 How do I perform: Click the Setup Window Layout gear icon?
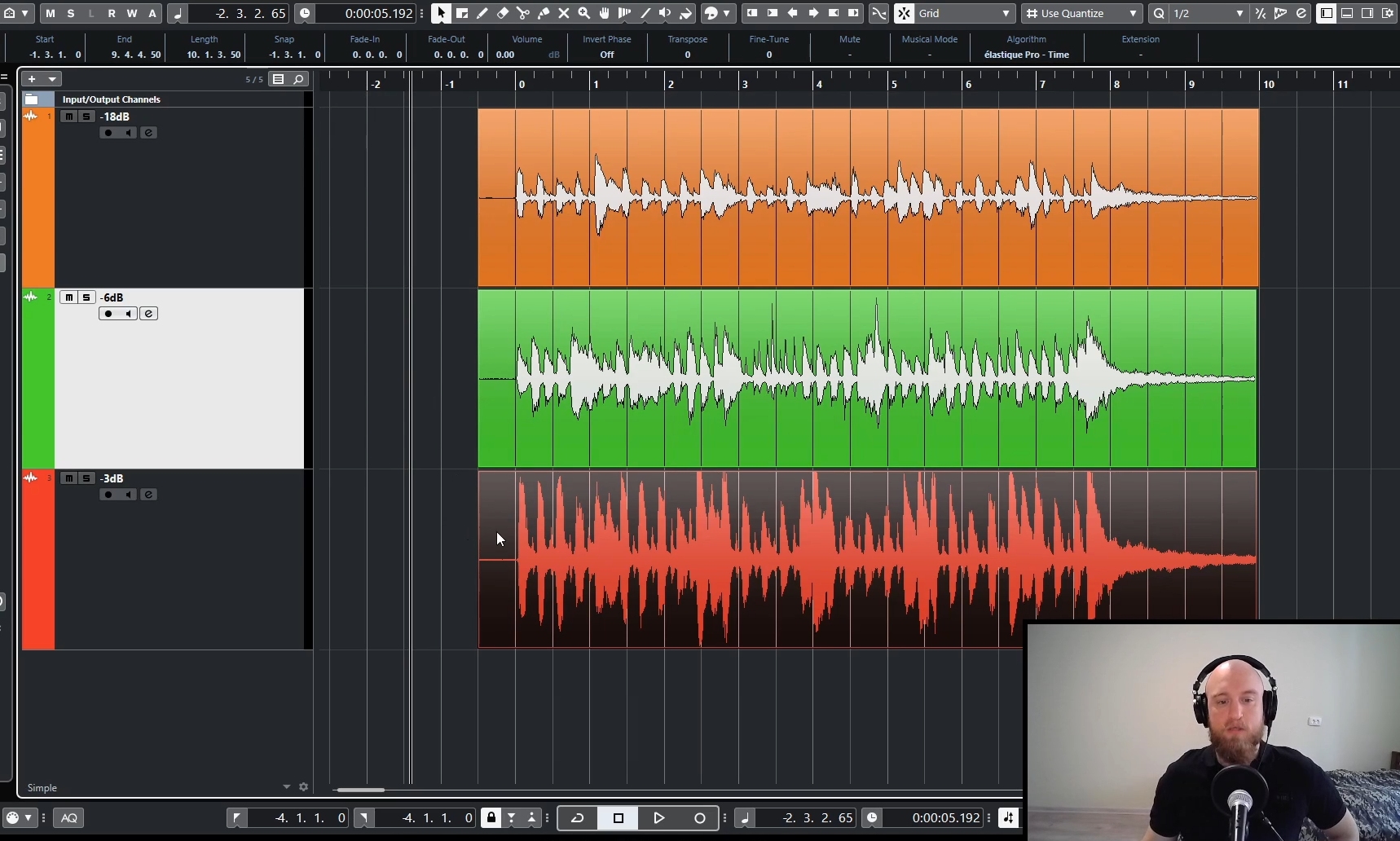[1388, 13]
